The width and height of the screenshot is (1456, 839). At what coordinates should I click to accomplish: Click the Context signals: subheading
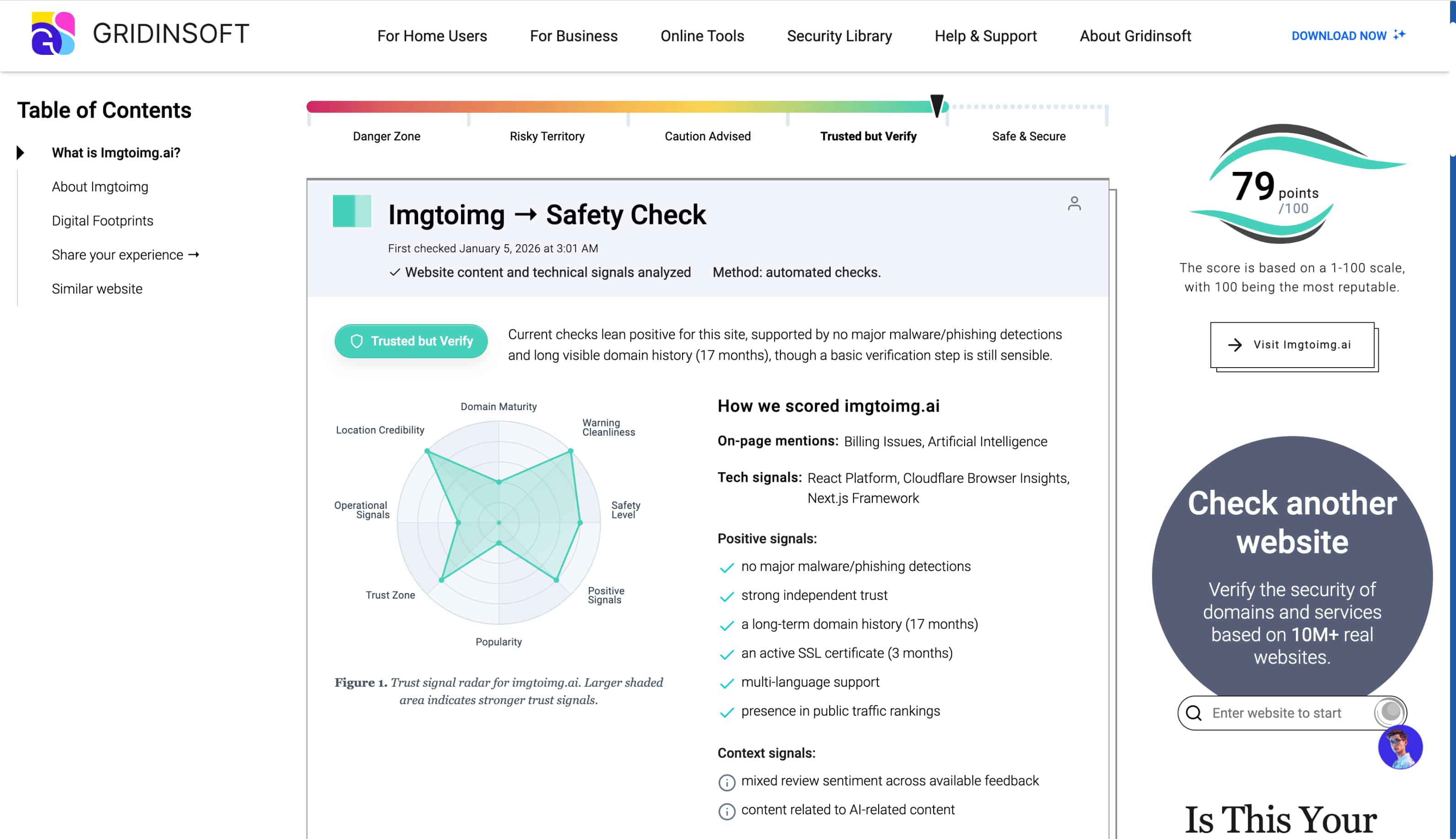pyautogui.click(x=766, y=753)
